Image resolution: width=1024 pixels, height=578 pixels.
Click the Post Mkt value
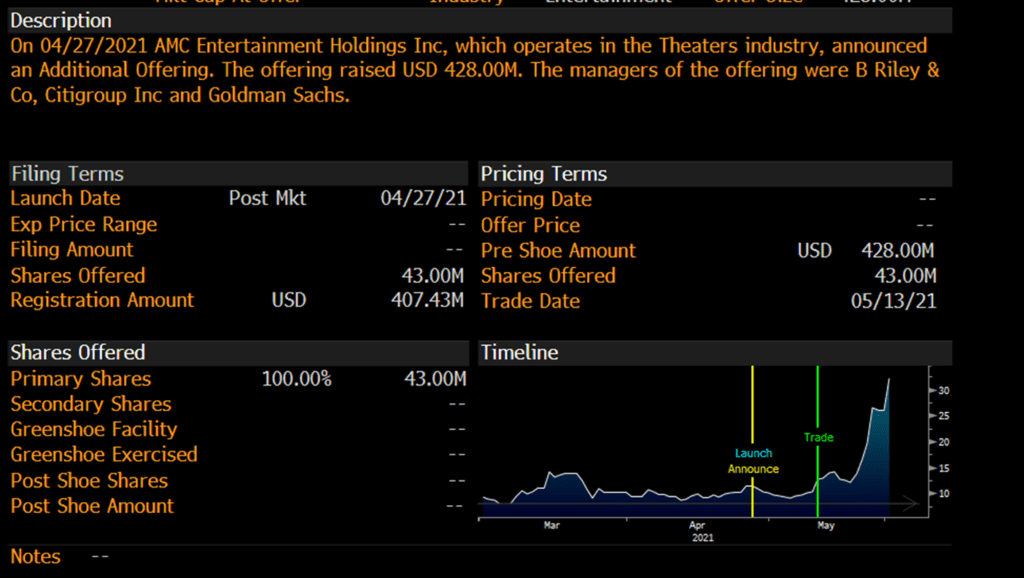tap(267, 199)
